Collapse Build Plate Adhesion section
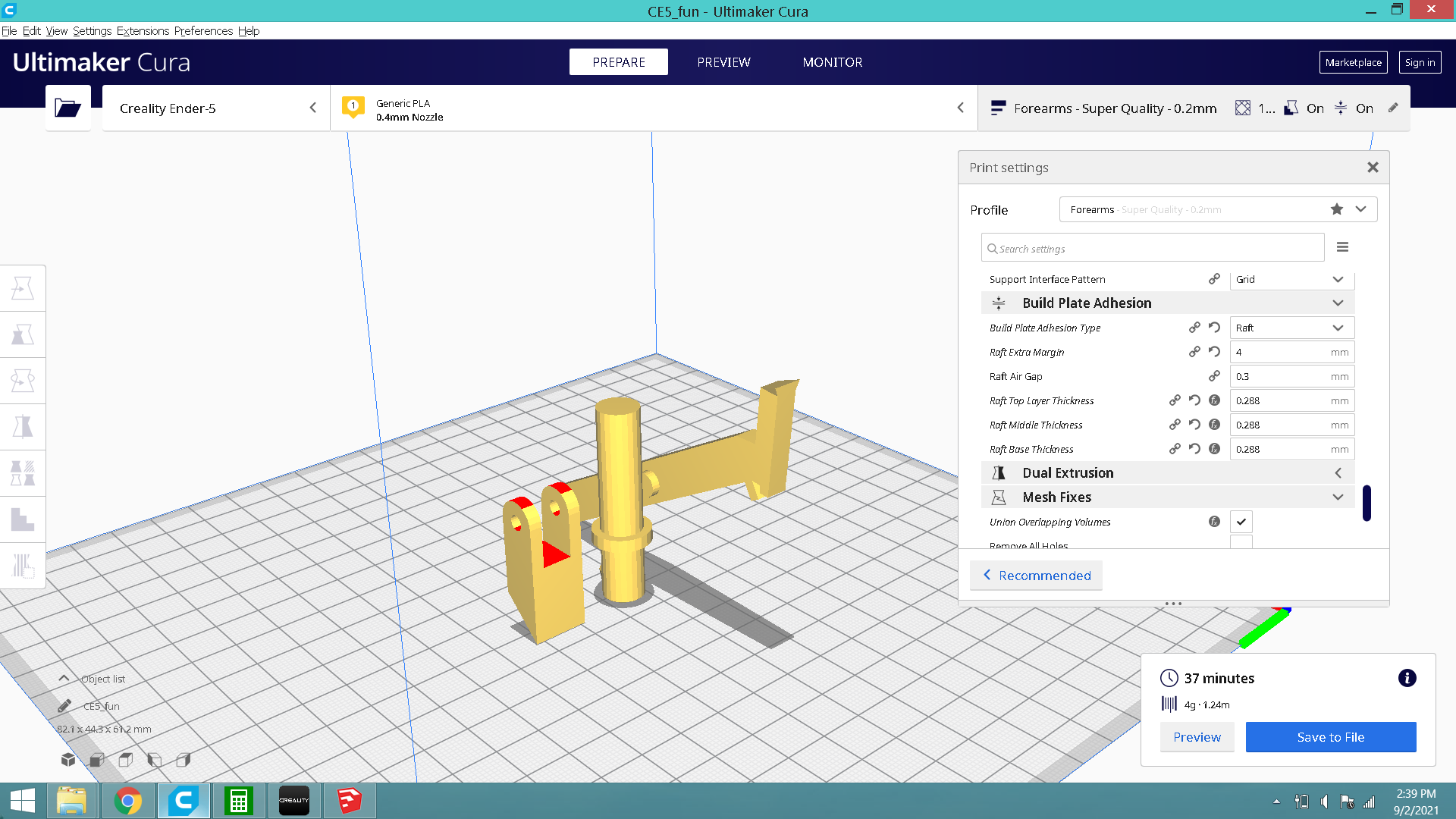 [x=1168, y=303]
